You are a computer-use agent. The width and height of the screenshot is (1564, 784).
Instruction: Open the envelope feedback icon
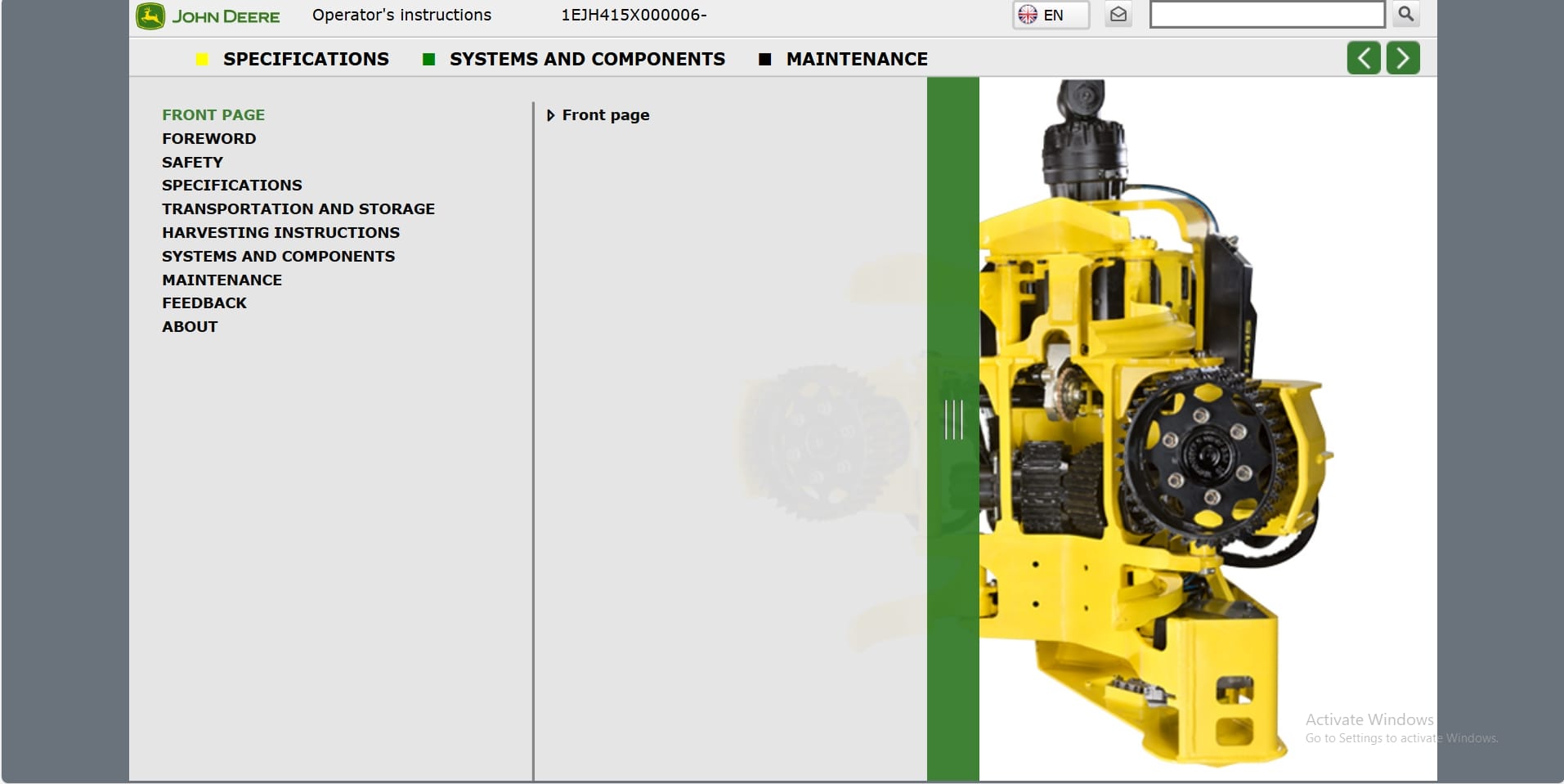[x=1118, y=15]
